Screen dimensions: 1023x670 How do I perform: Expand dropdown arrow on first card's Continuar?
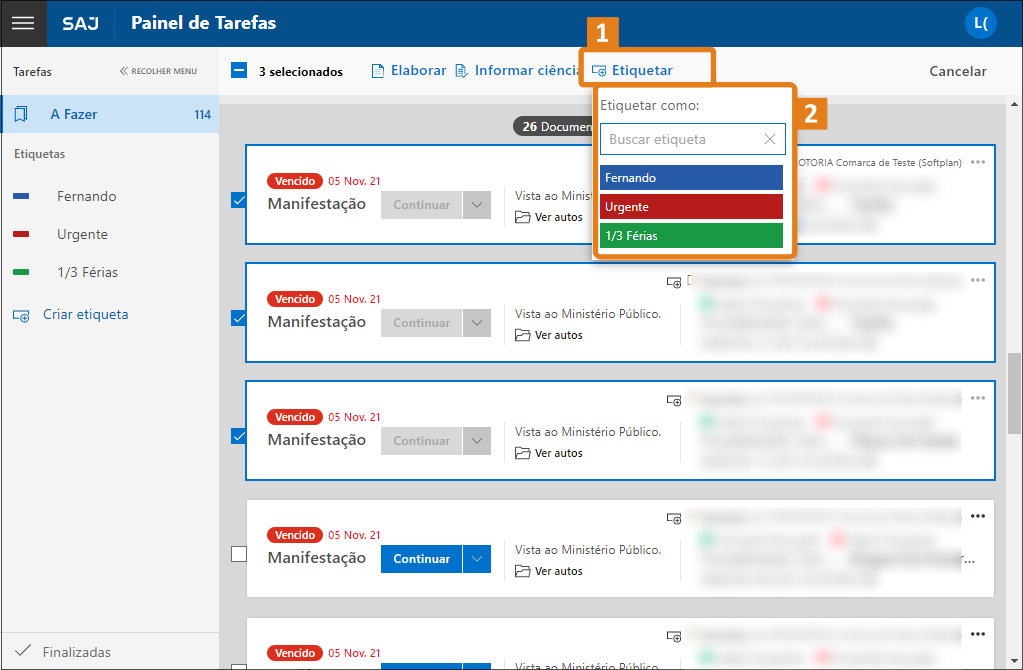coord(477,205)
